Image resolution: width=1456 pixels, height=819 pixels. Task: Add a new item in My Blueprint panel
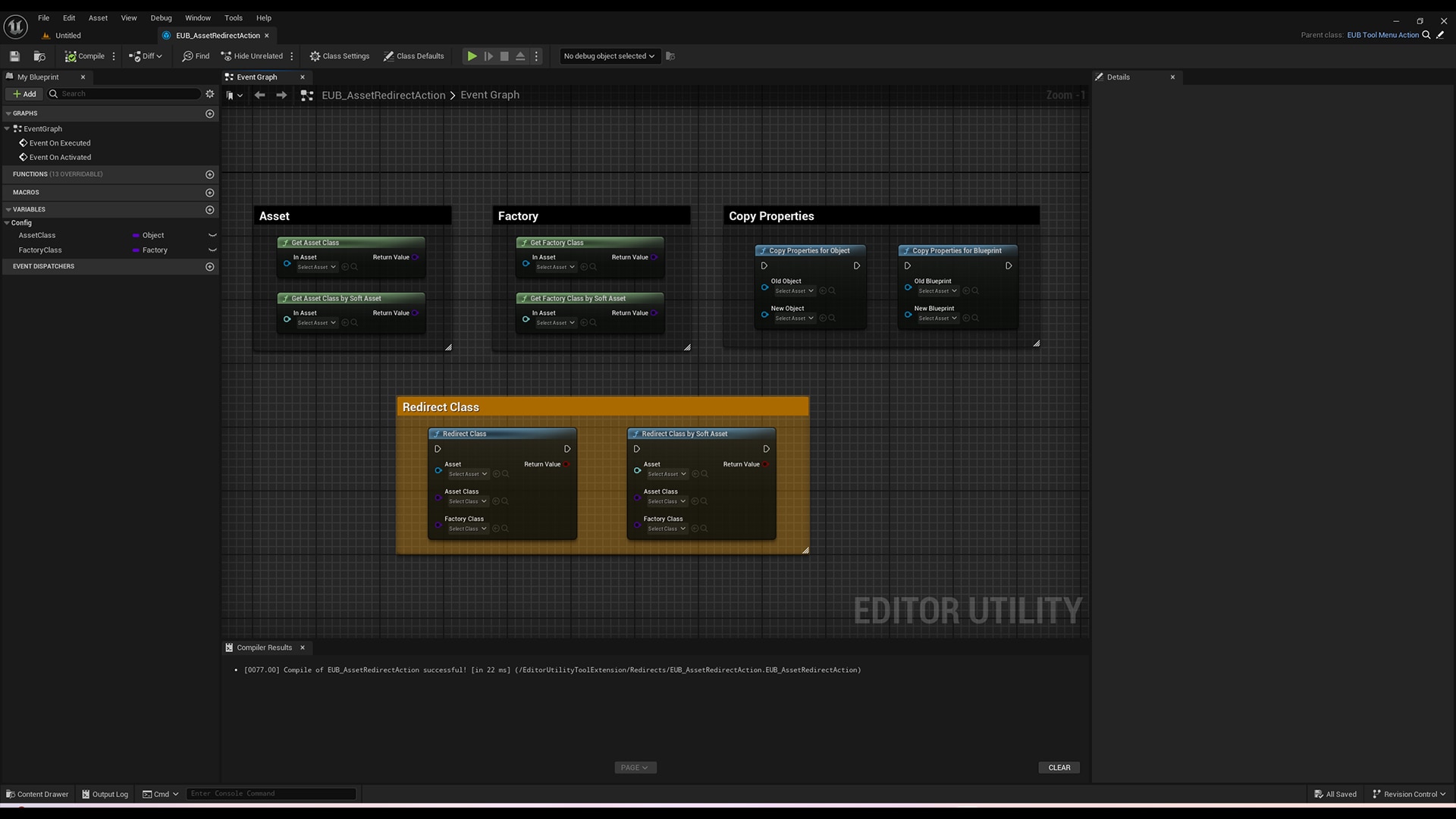click(x=24, y=93)
